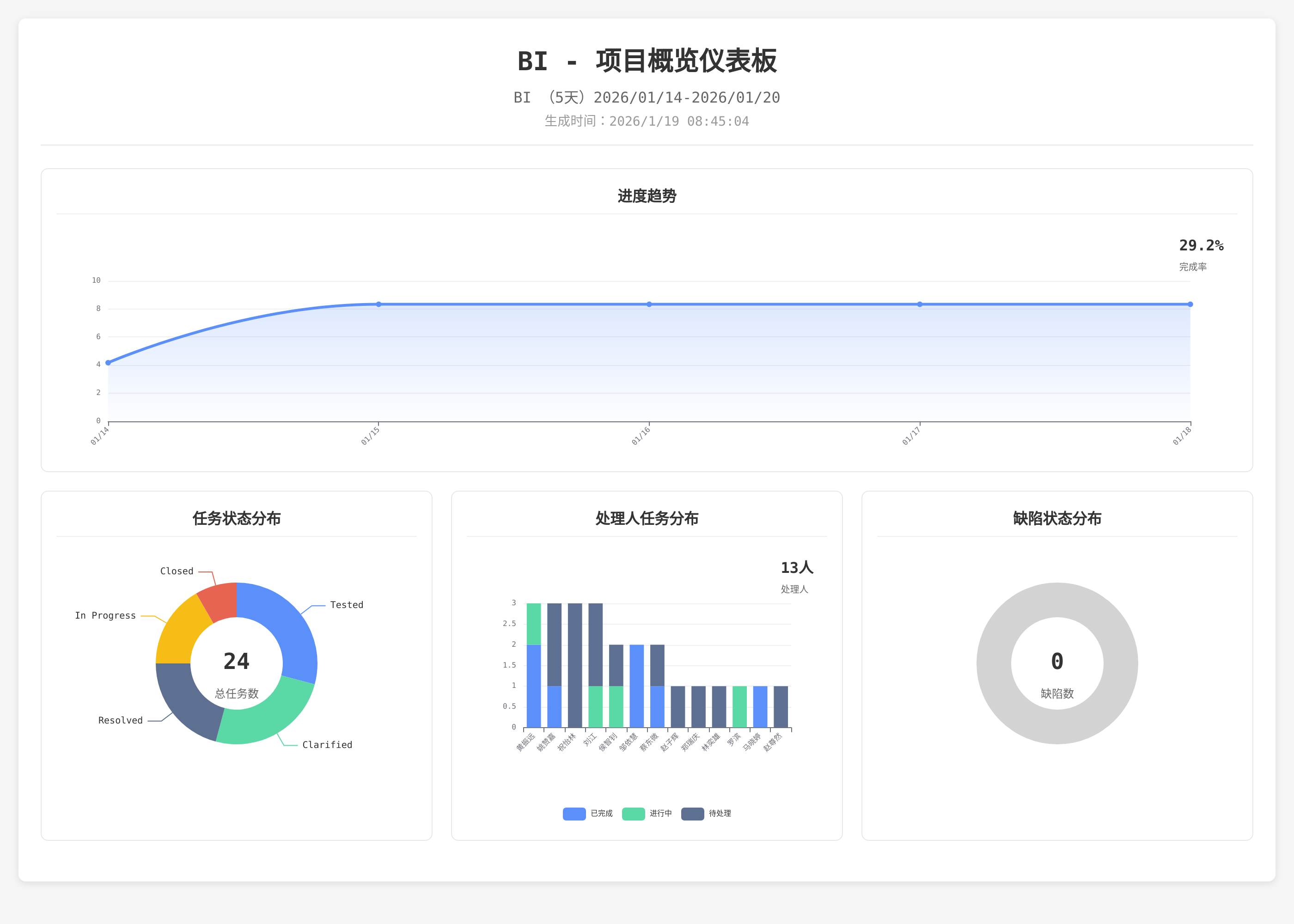Screen dimensions: 1294x924
Task: Click the '进度趋势' section heading
Action: (647, 196)
